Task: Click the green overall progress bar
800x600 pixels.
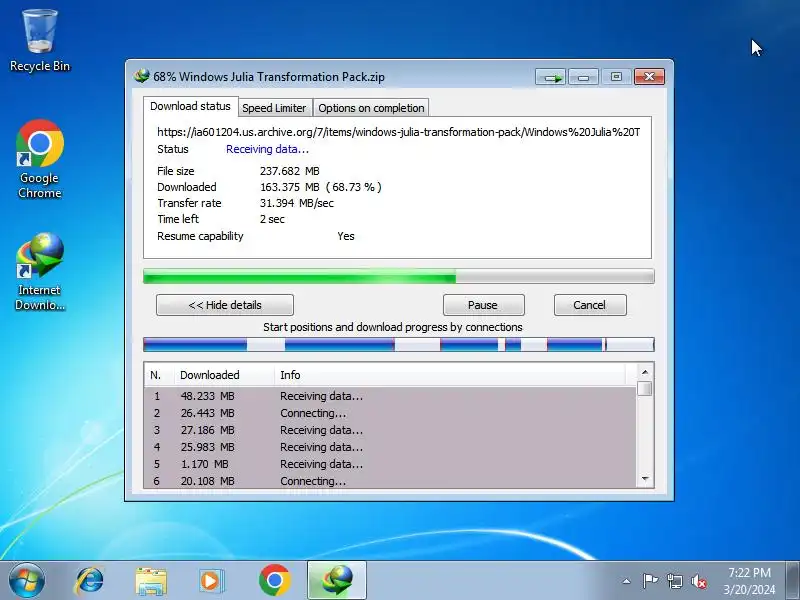Action: [398, 277]
